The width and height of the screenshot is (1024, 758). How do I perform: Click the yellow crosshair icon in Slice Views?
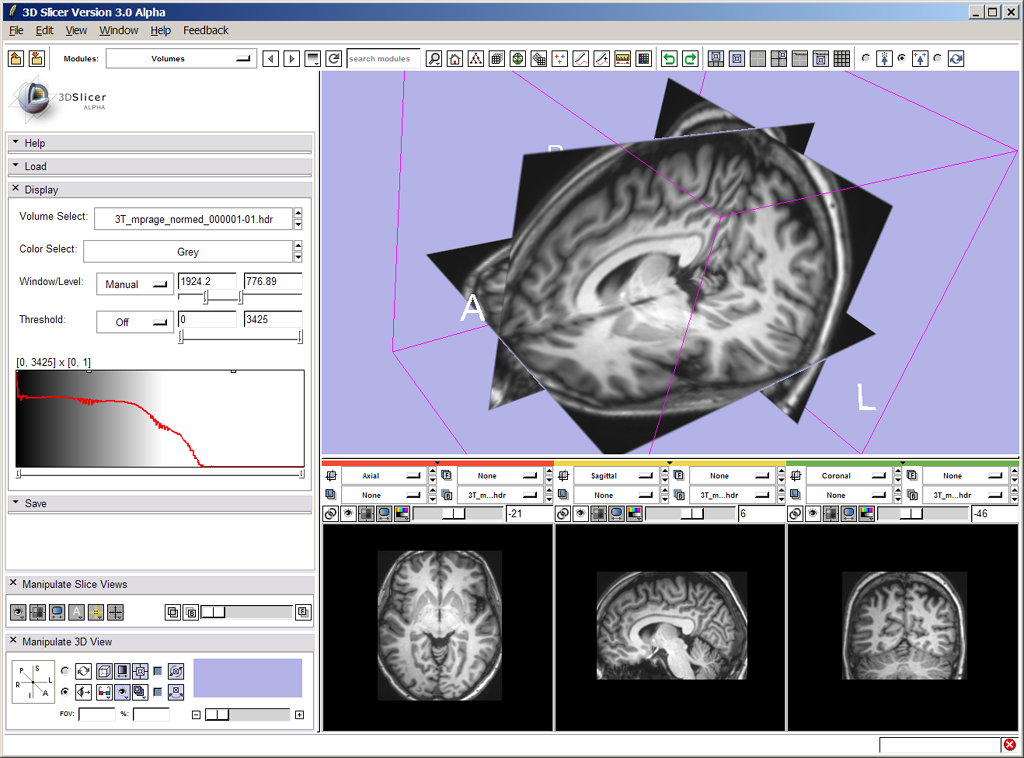pos(96,612)
